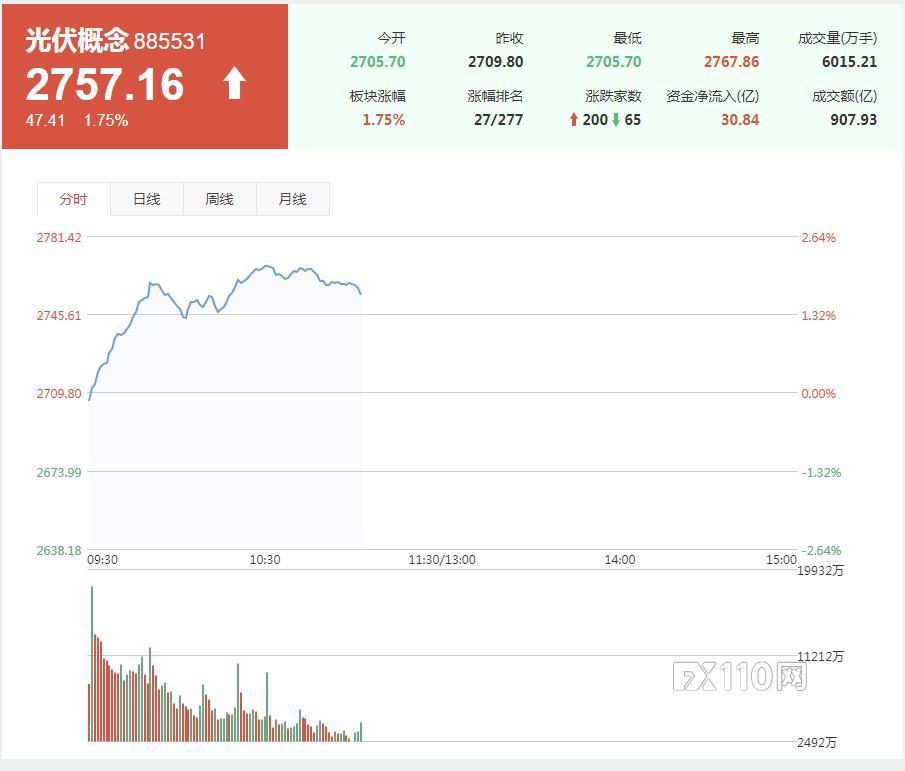Image resolution: width=905 pixels, height=771 pixels.
Task: Click the 光伏概念 sector title
Action: (x=77, y=40)
